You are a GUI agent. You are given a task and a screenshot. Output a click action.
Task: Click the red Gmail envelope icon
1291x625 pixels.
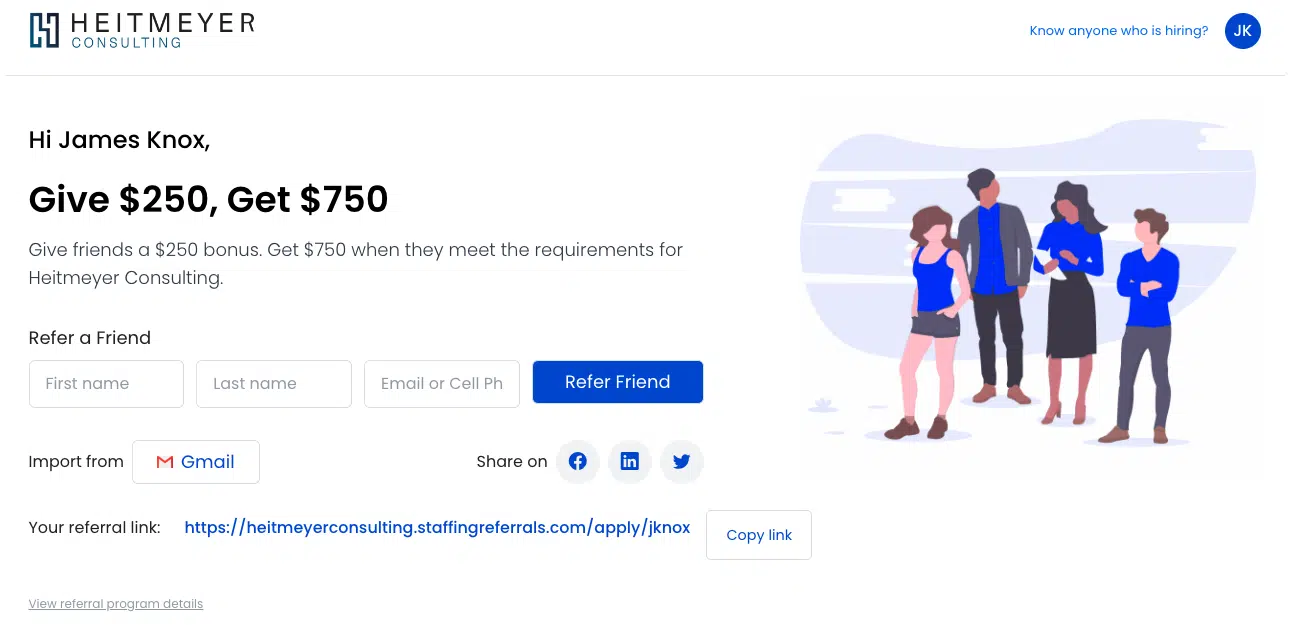(165, 462)
